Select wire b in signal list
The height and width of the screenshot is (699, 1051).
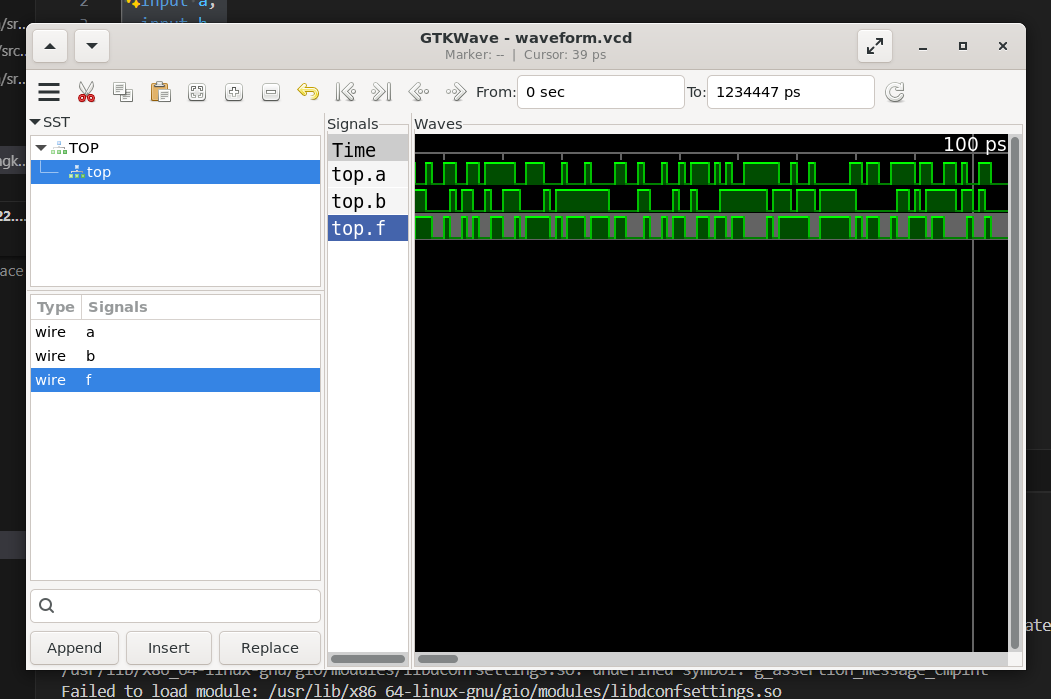point(175,356)
